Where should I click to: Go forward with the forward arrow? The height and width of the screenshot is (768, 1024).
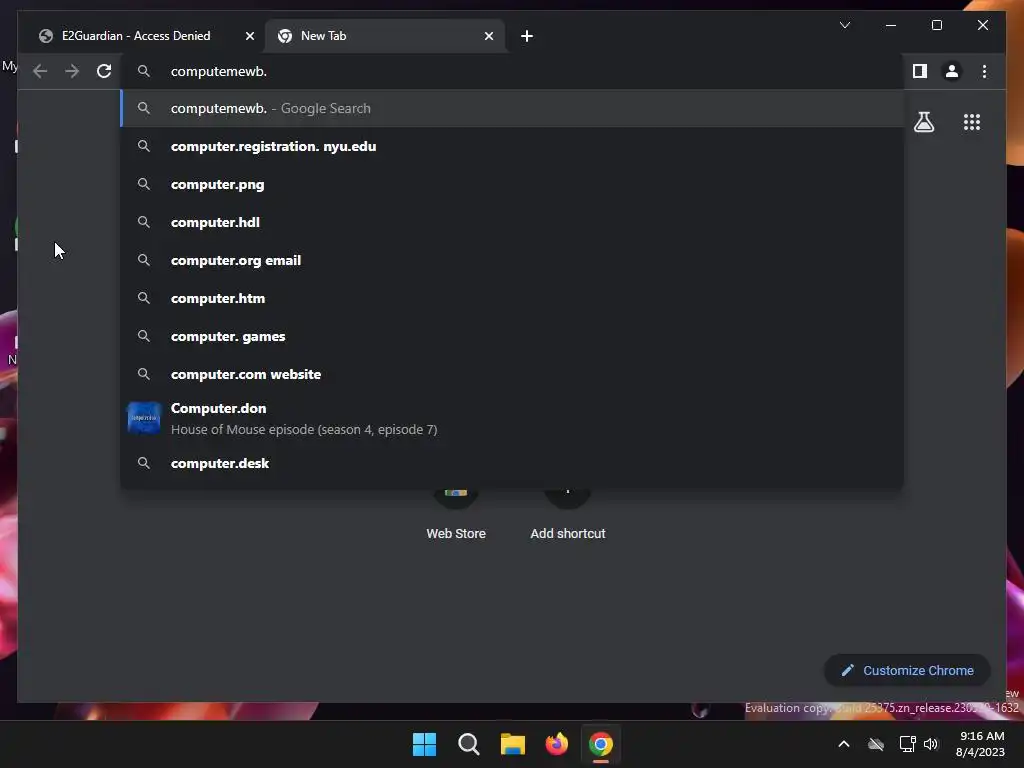point(72,71)
